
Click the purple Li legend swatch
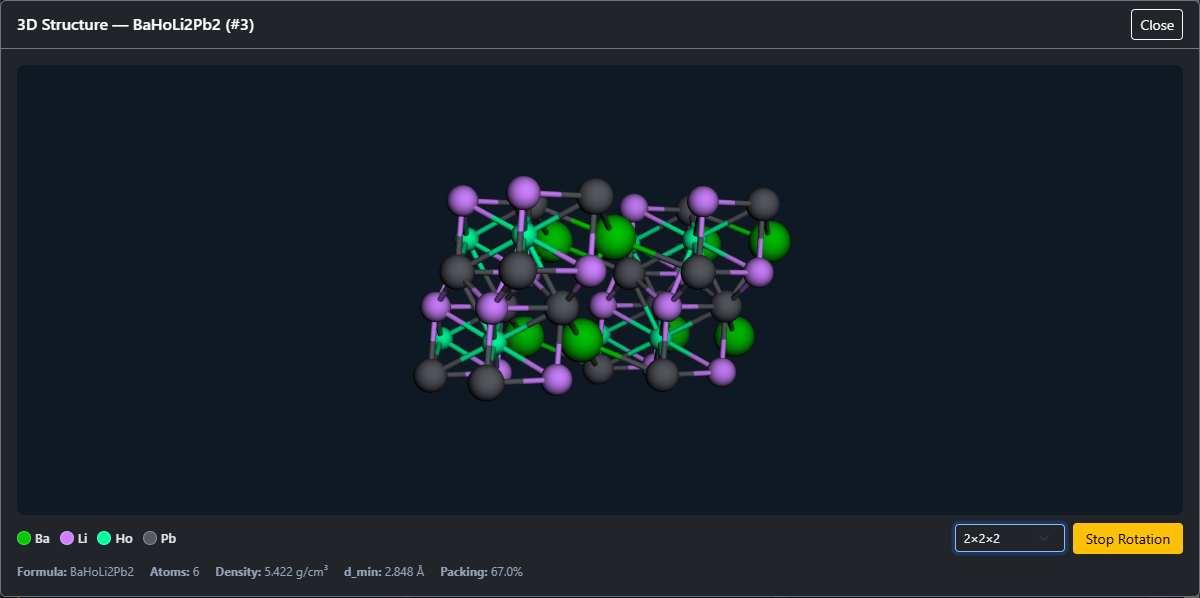point(67,538)
